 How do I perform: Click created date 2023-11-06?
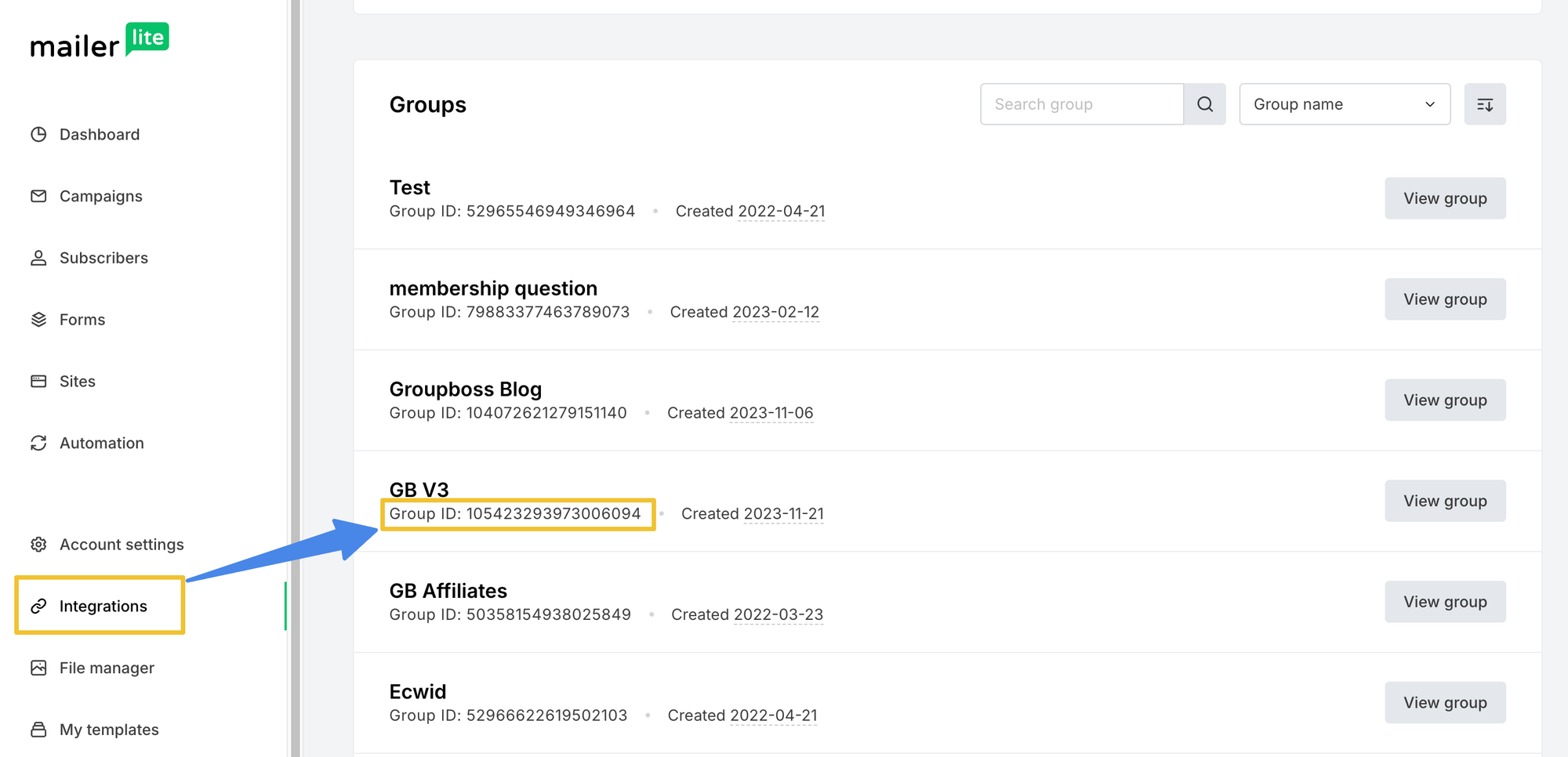(x=771, y=413)
